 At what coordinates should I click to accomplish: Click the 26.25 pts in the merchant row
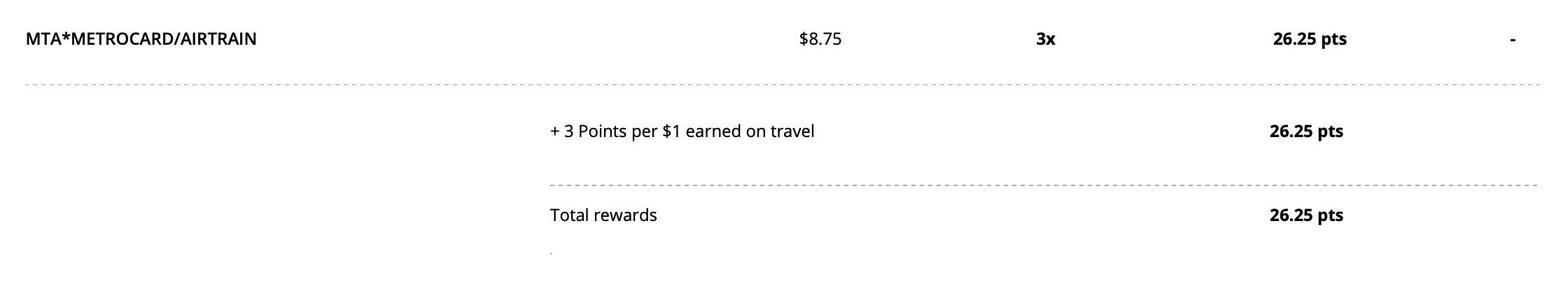(x=1309, y=39)
